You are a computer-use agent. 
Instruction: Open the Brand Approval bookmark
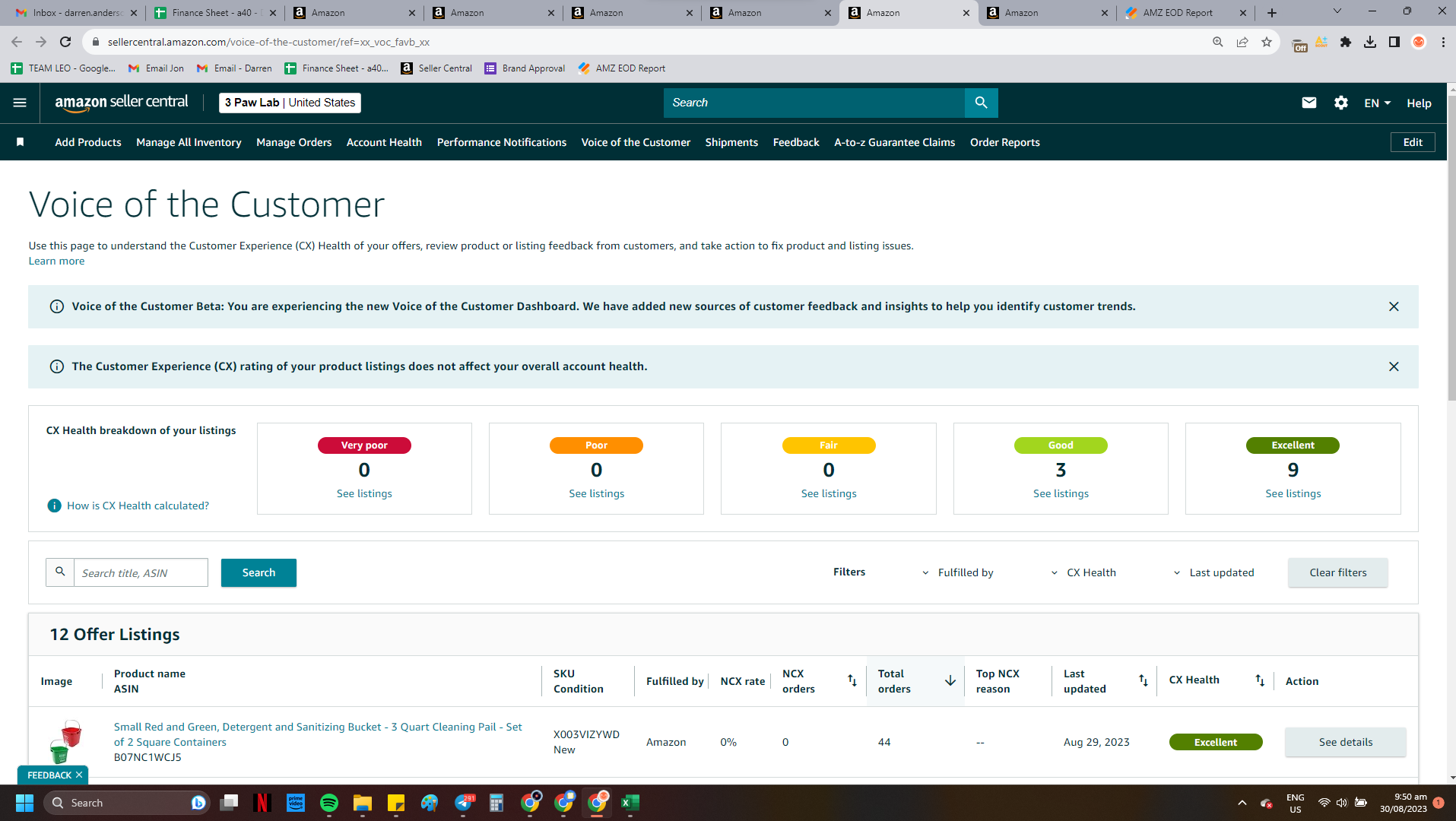525,68
